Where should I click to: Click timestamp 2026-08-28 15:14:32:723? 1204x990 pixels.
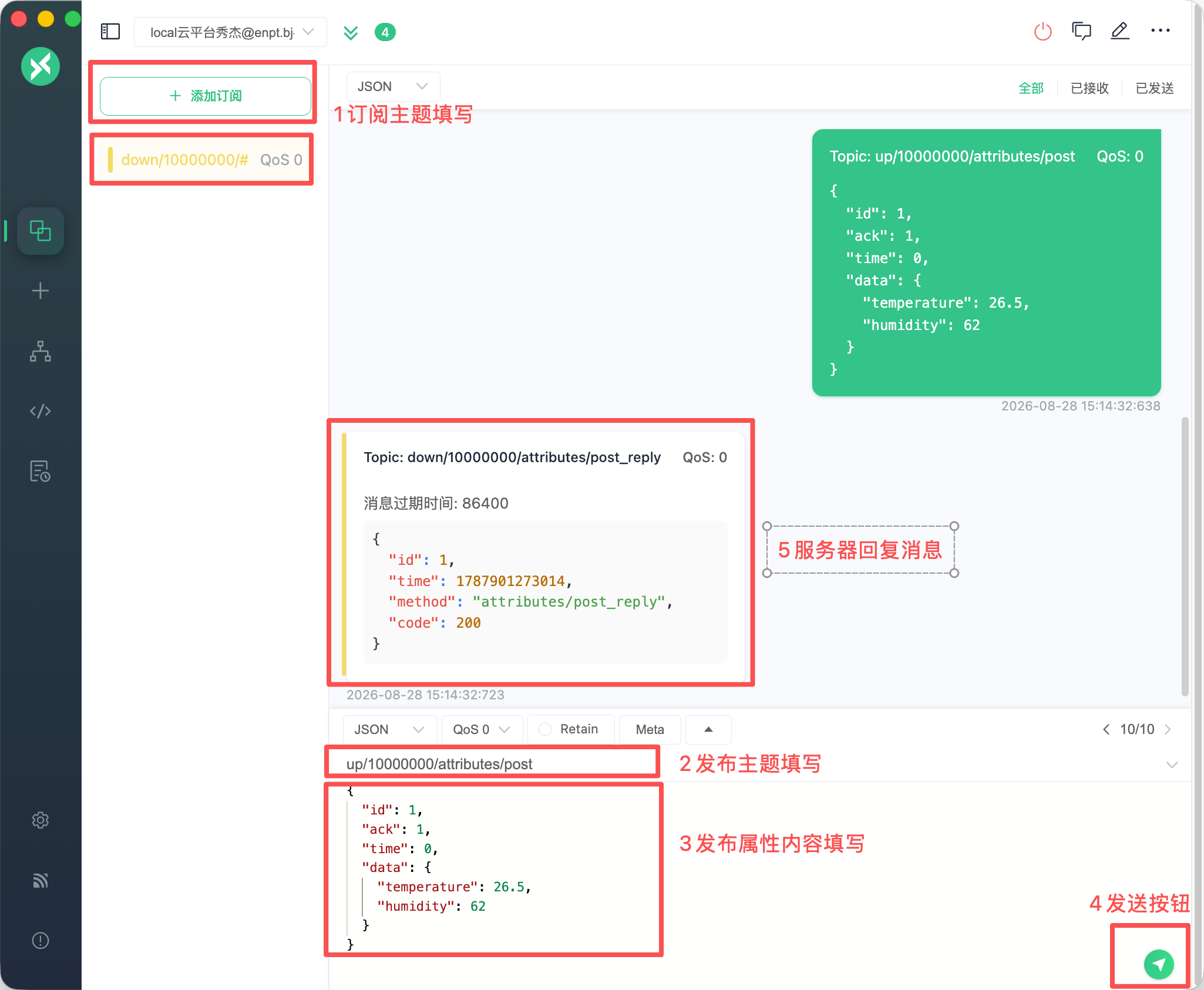425,695
